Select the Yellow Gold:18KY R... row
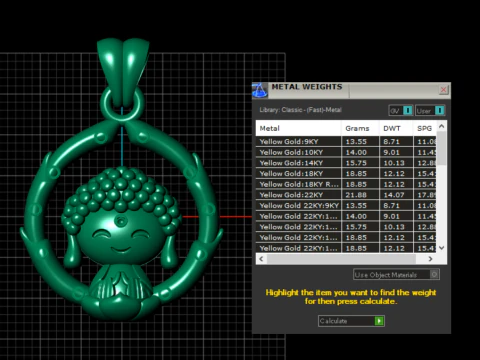Image resolution: width=480 pixels, height=360 pixels. point(346,184)
